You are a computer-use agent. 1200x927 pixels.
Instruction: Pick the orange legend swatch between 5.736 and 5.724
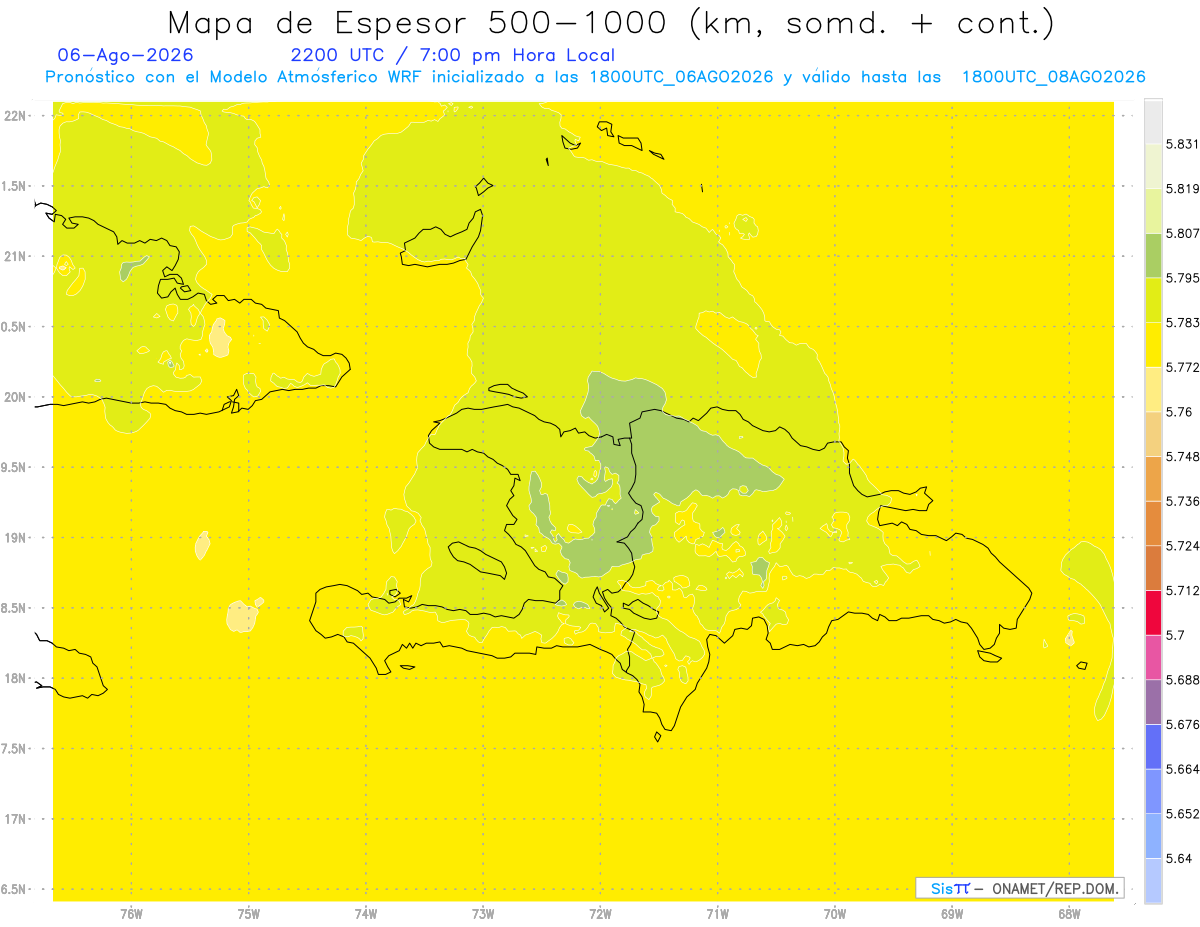coord(1153,523)
